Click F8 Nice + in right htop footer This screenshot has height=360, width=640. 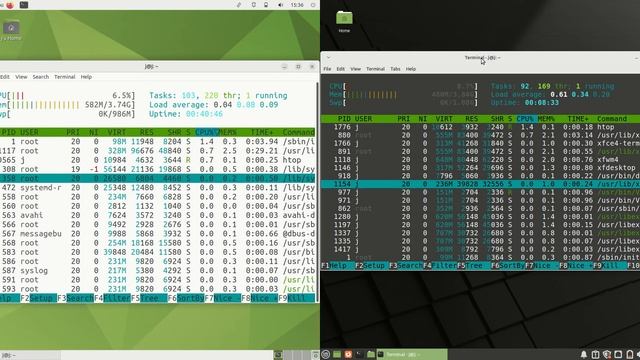[576, 266]
